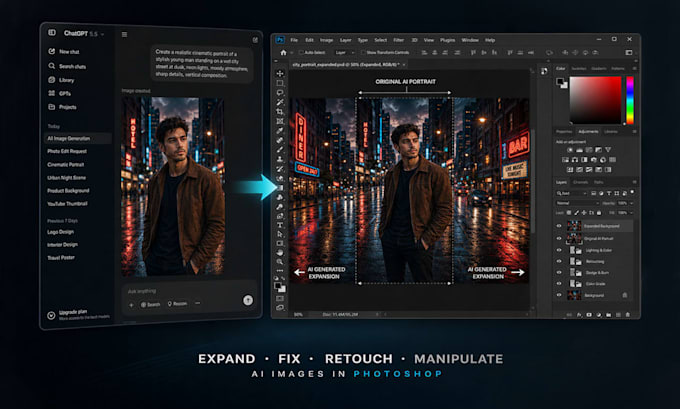
Task: Select the Crop tool
Action: 280,112
